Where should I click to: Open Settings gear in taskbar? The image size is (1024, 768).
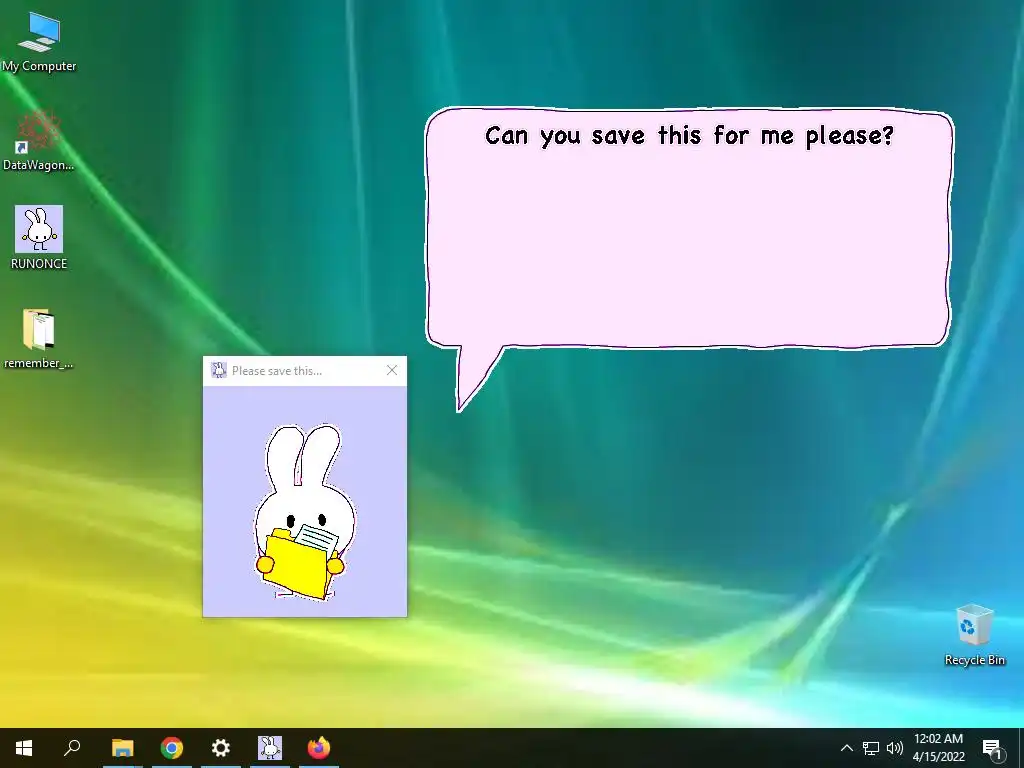tap(221, 748)
